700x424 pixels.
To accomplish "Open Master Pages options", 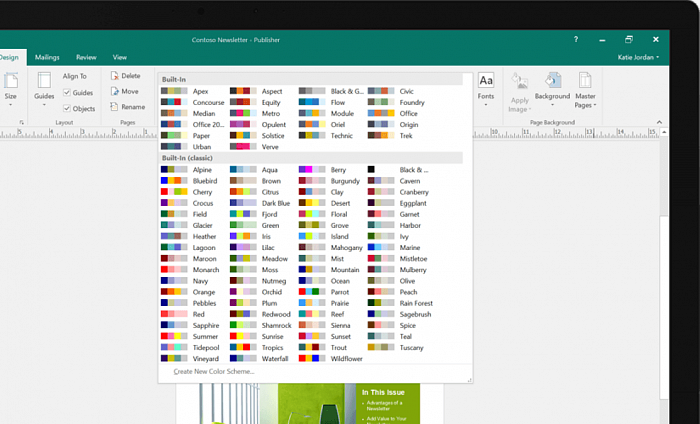I will pos(586,87).
